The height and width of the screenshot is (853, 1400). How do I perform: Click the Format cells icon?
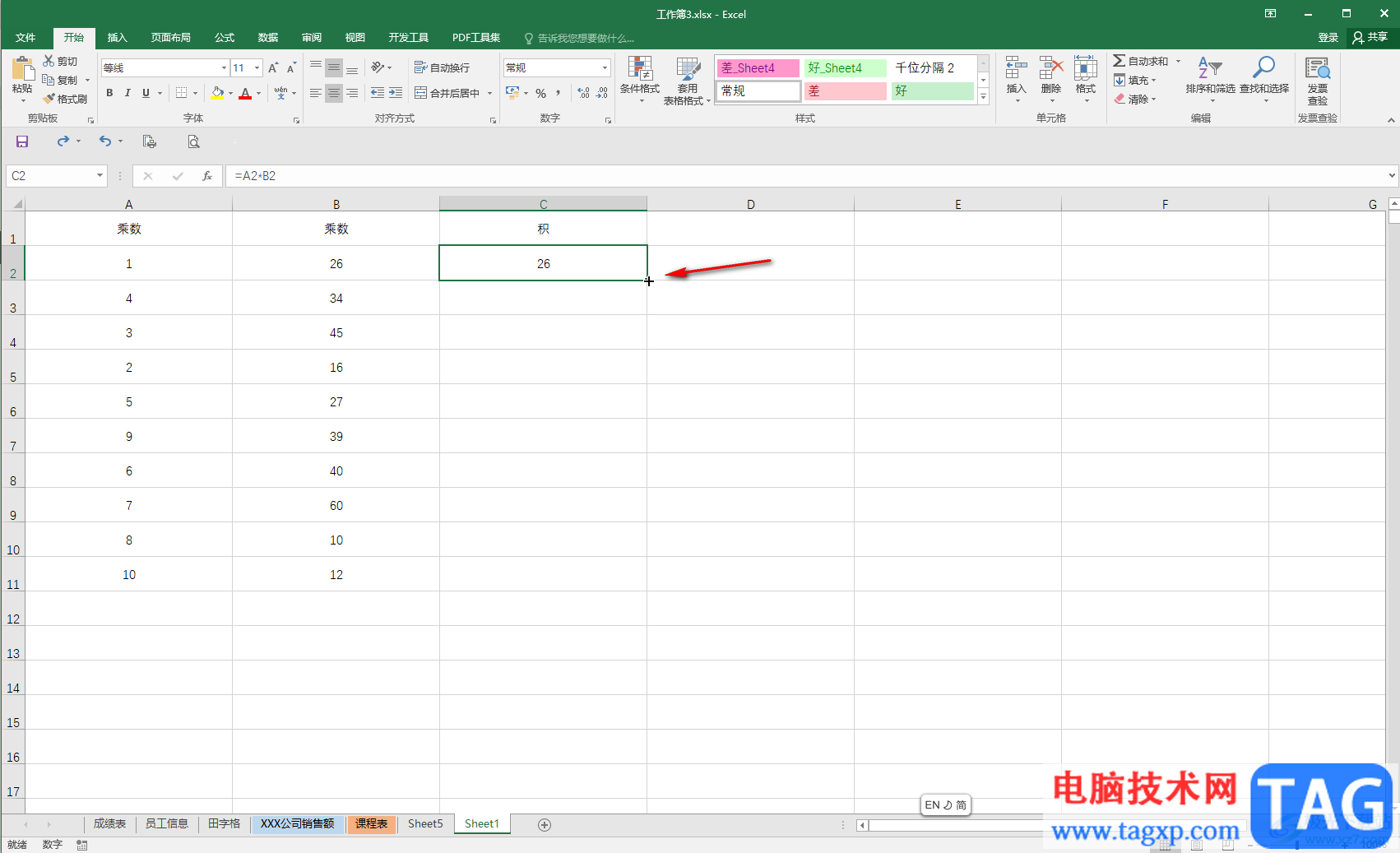click(x=1086, y=68)
